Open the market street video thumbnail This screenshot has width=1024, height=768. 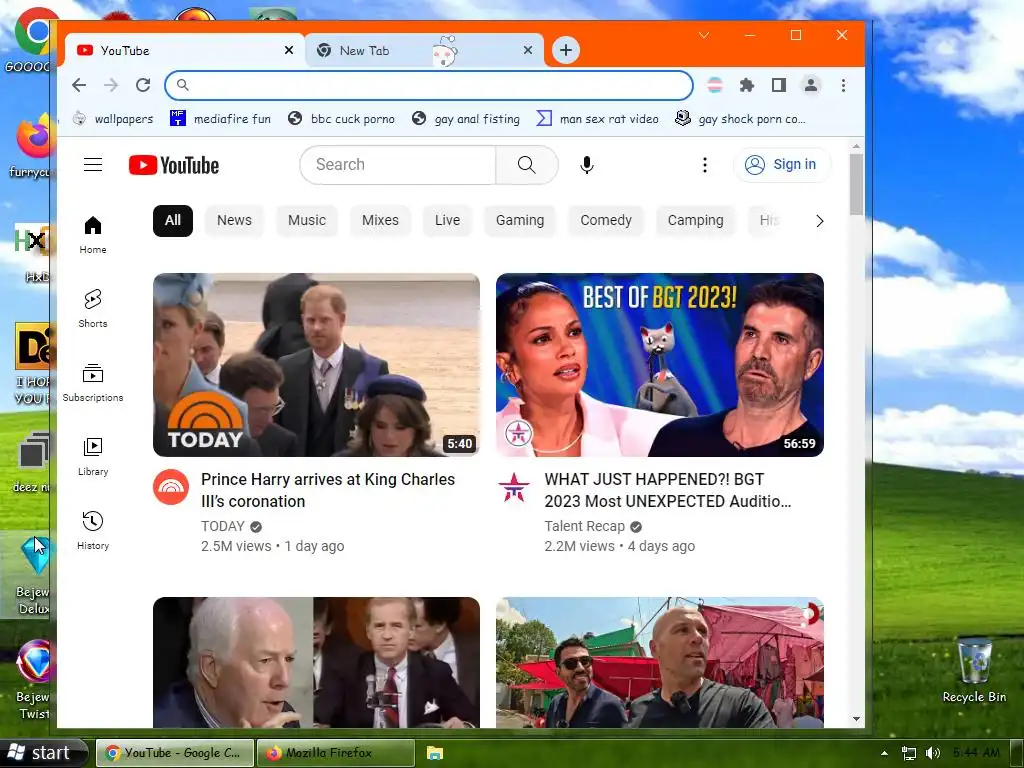coord(660,662)
